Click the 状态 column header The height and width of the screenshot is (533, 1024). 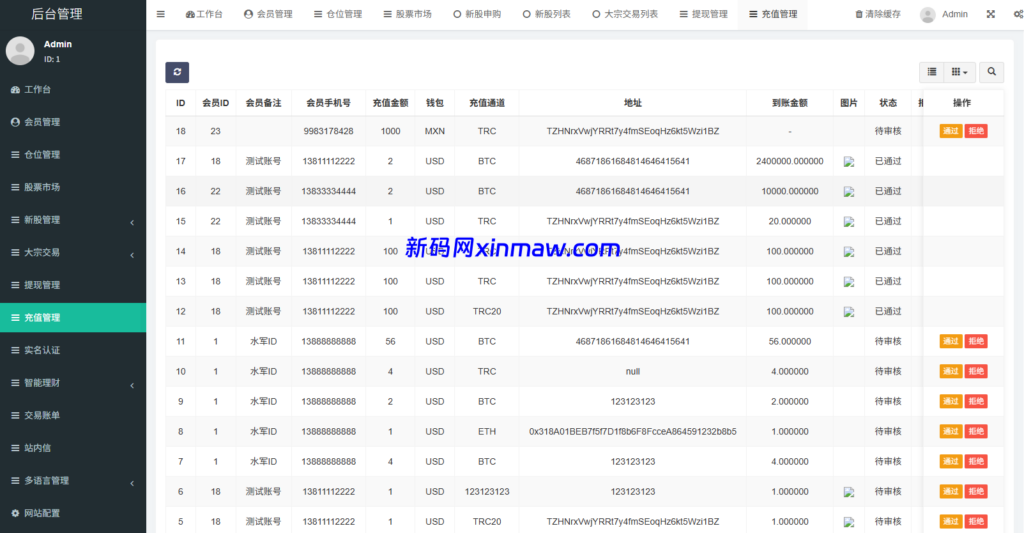888,103
